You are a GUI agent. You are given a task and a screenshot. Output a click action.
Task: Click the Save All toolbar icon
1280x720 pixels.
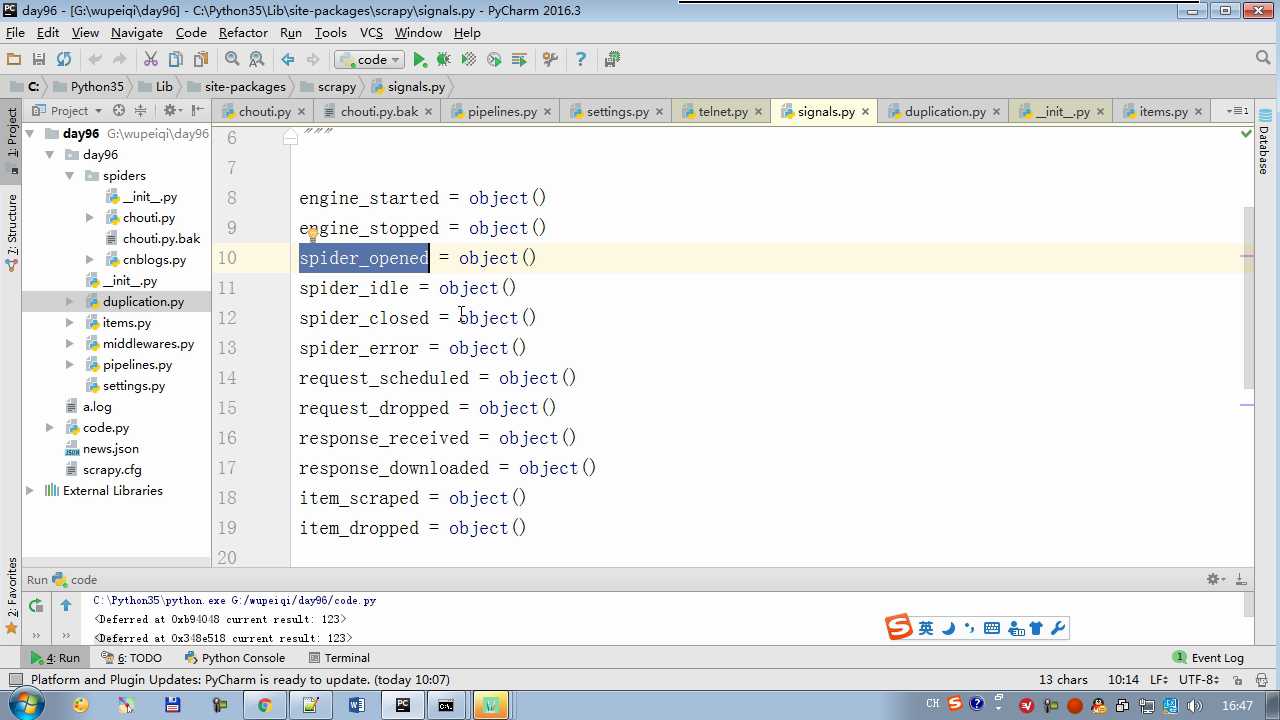pos(39,60)
